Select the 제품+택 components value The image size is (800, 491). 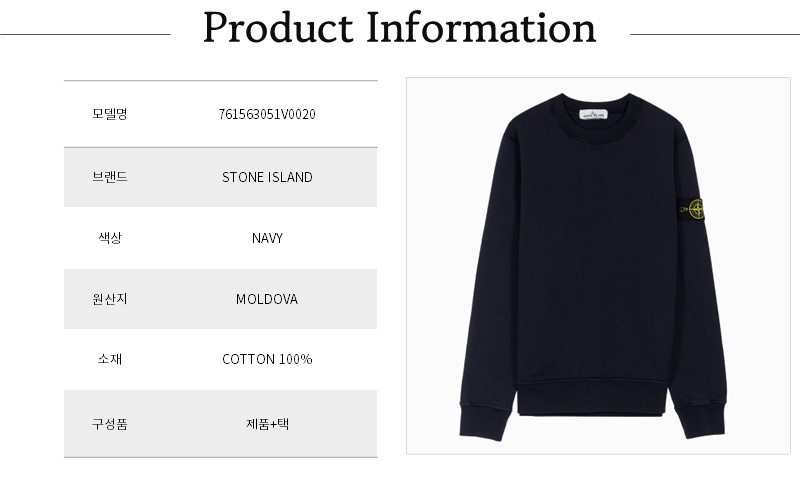click(x=267, y=423)
